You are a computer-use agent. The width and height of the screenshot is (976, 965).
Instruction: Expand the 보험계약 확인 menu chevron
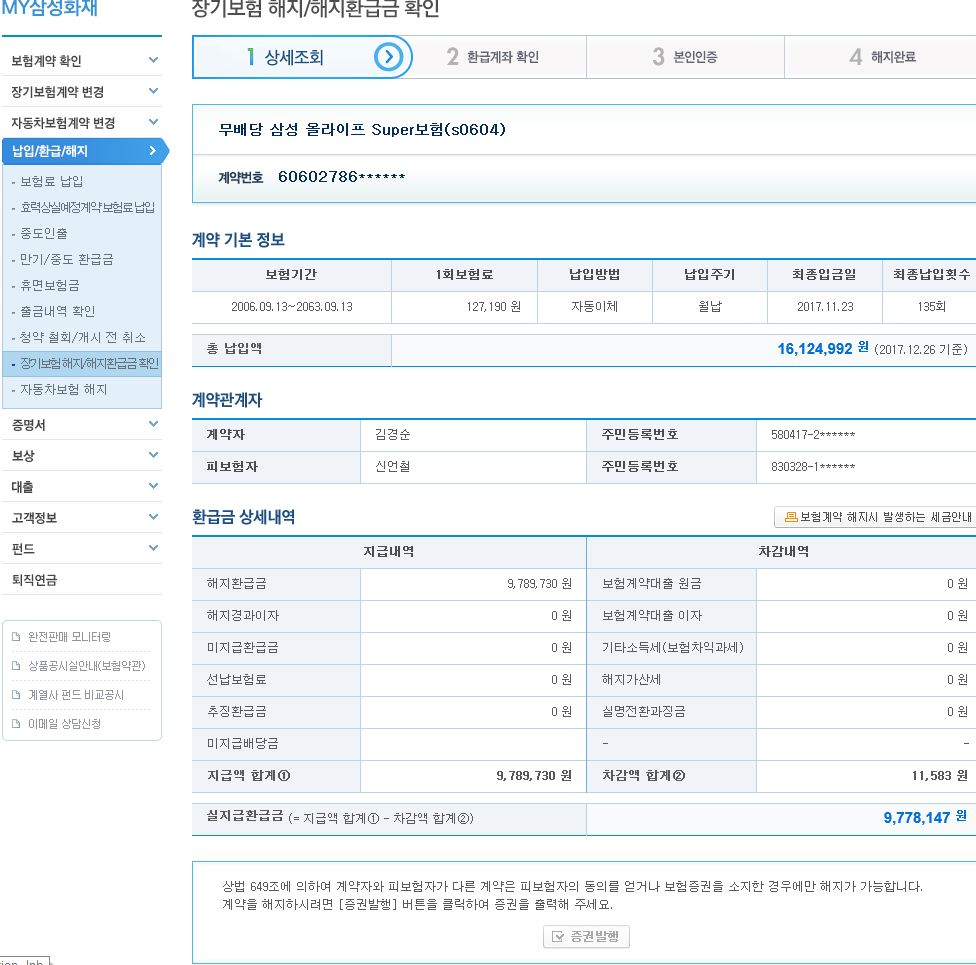[153, 61]
